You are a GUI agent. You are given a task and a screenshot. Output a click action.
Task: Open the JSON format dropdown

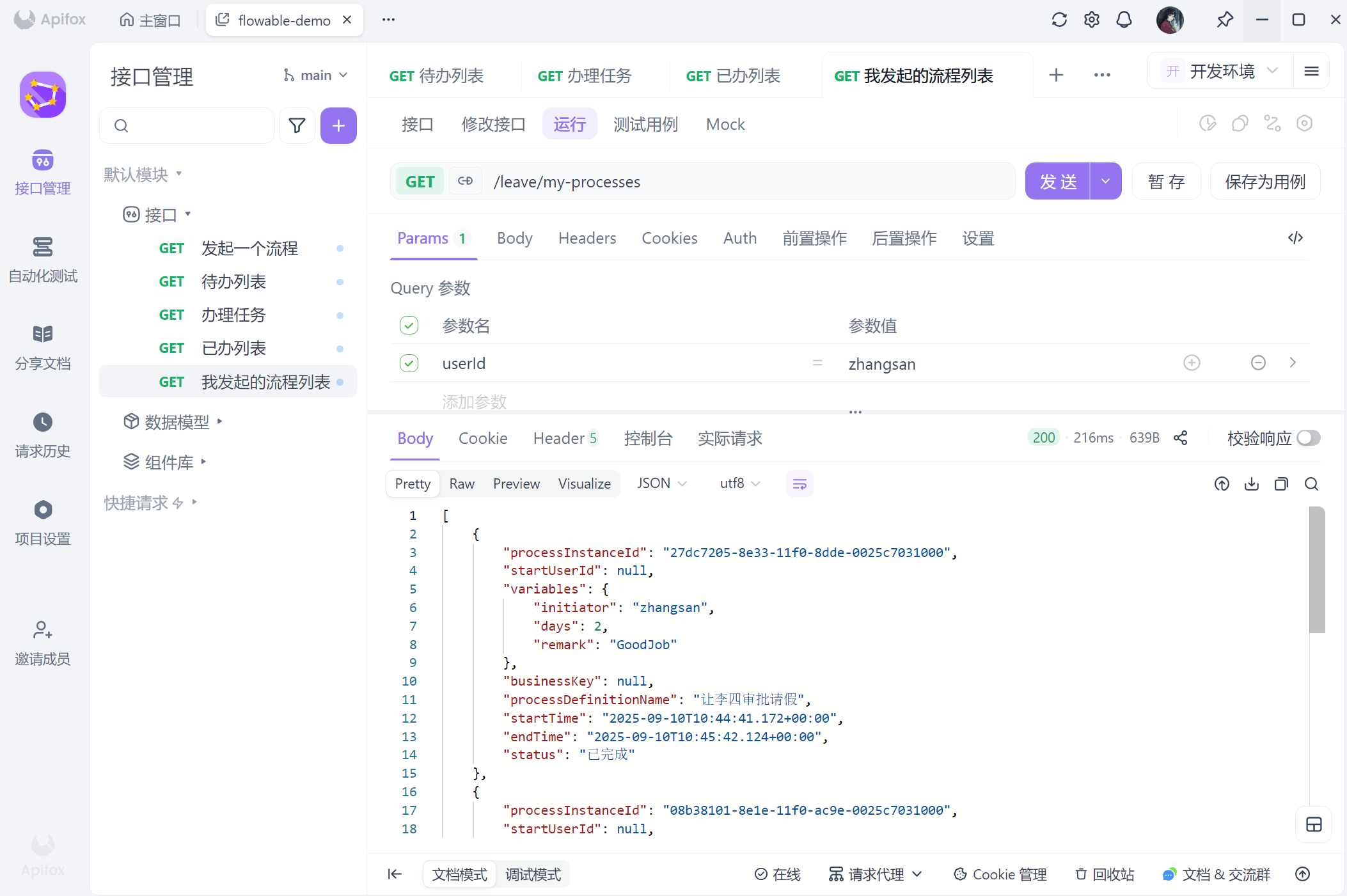(661, 483)
